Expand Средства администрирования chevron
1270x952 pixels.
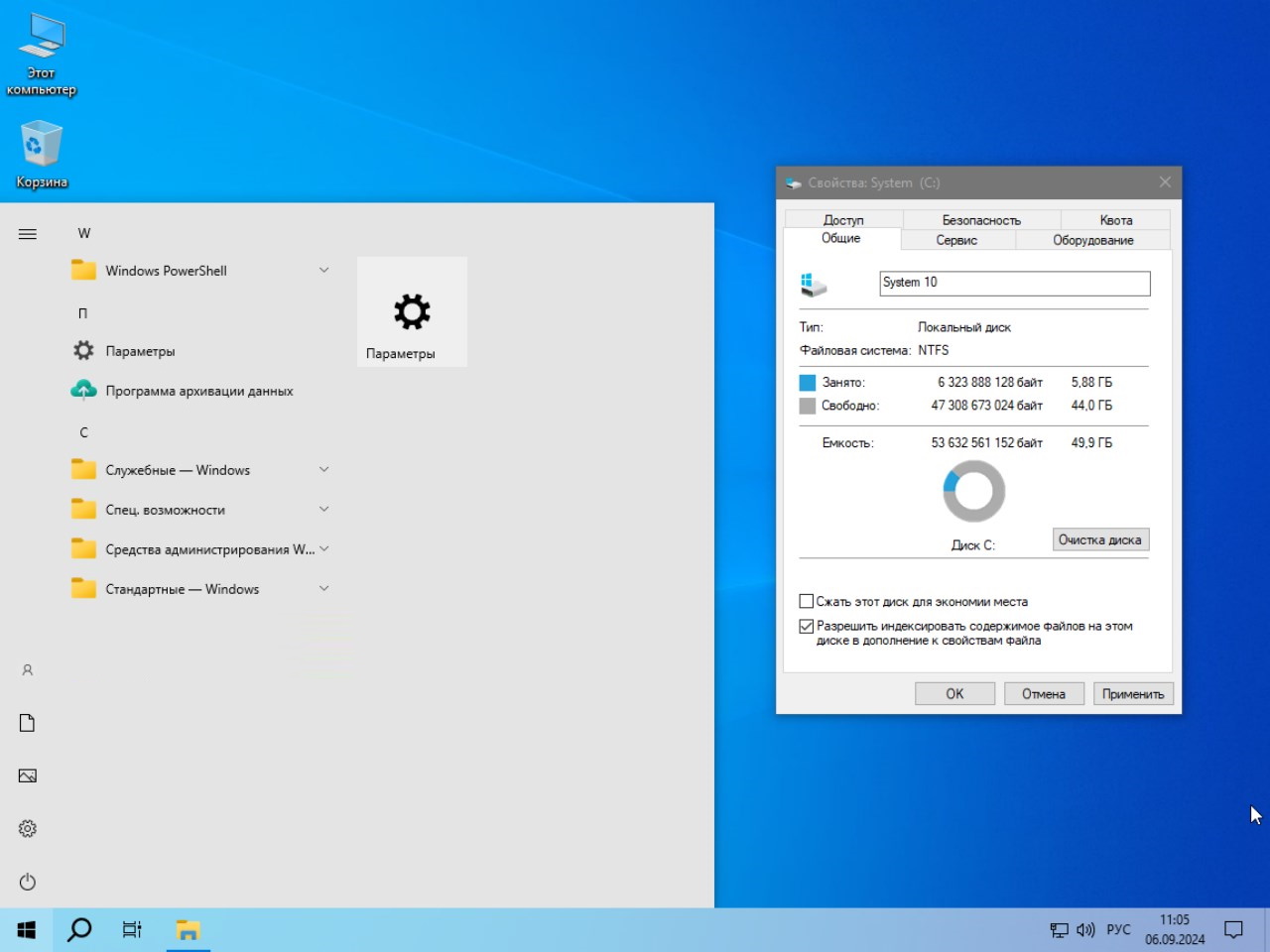[323, 548]
